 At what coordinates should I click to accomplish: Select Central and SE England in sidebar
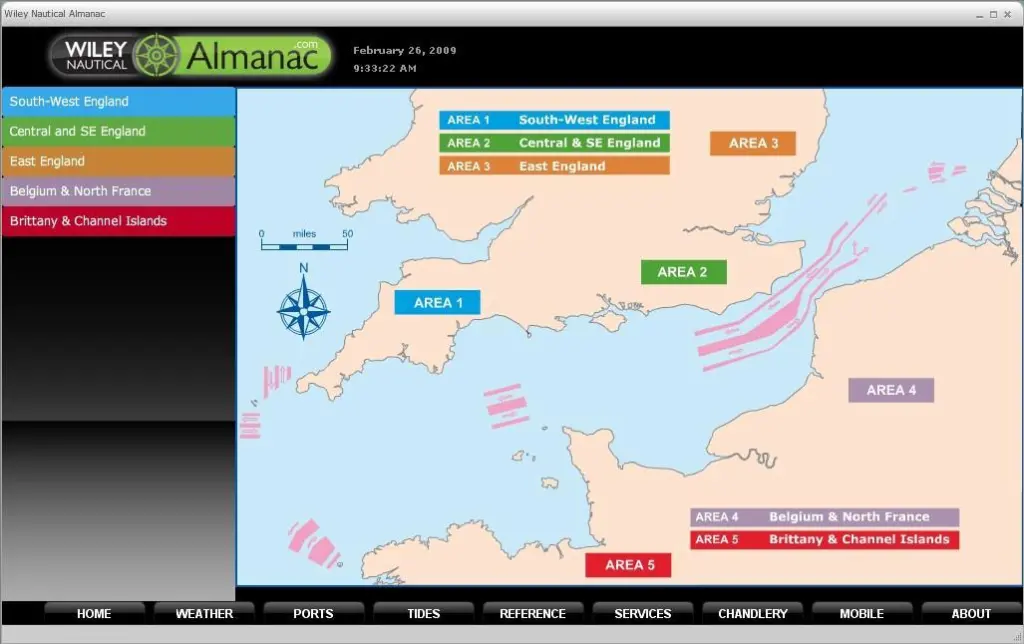(118, 131)
